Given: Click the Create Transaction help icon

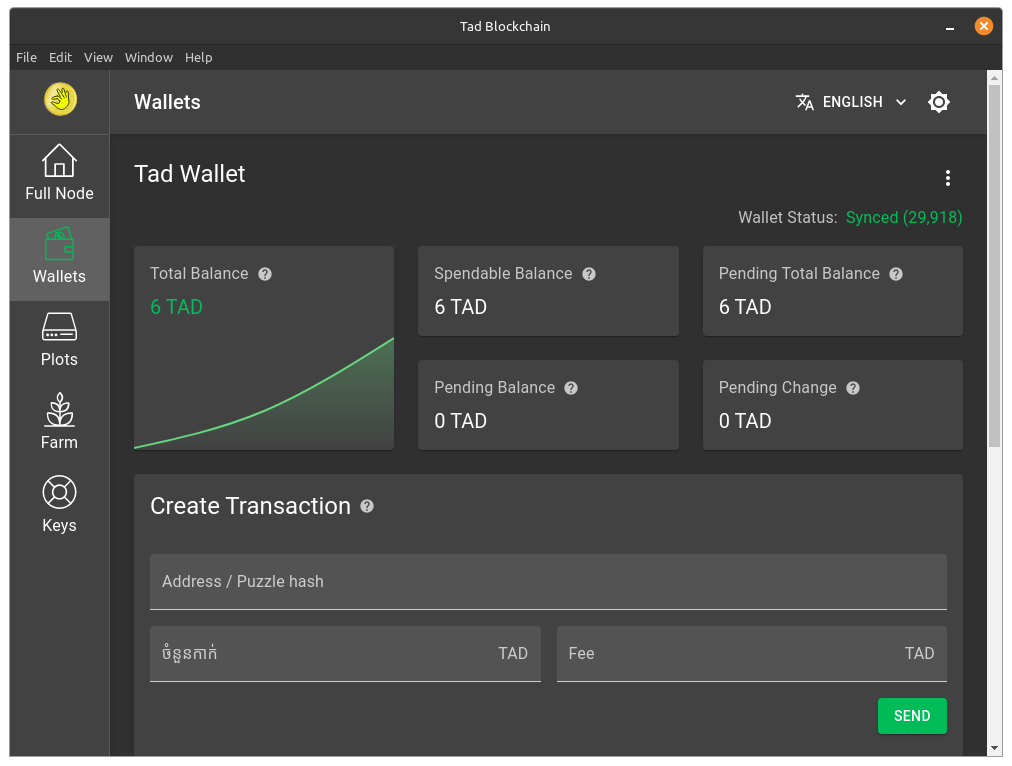Looking at the screenshot, I should point(367,507).
